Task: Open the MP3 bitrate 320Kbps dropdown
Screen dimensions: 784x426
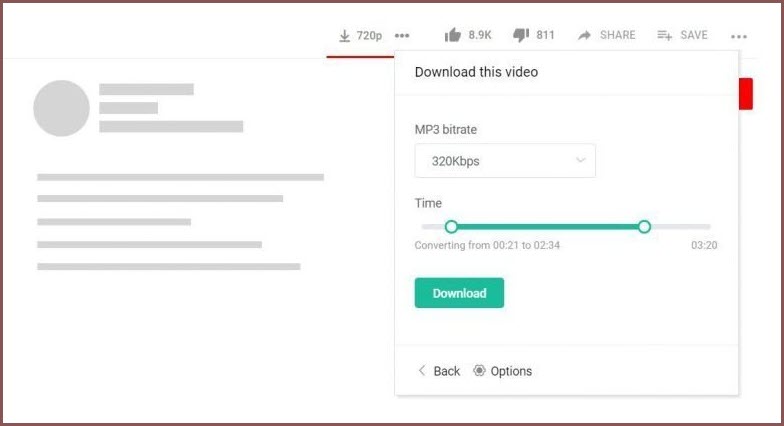Action: coord(505,161)
